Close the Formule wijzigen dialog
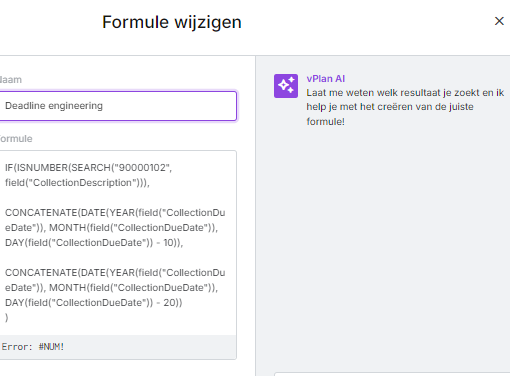510x376 pixels. (499, 21)
